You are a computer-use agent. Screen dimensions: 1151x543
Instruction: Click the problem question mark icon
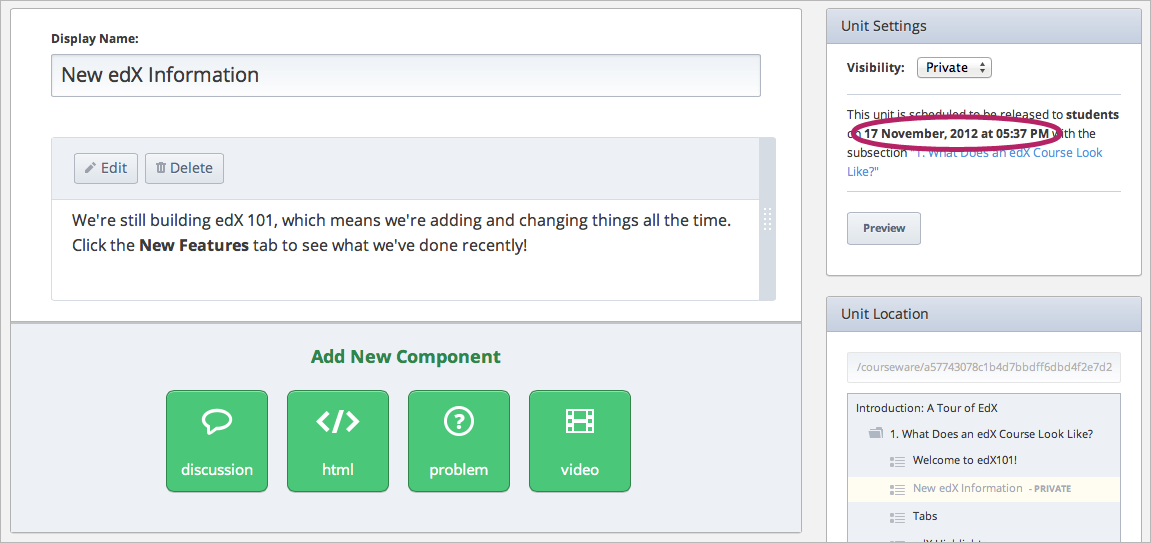pos(459,422)
